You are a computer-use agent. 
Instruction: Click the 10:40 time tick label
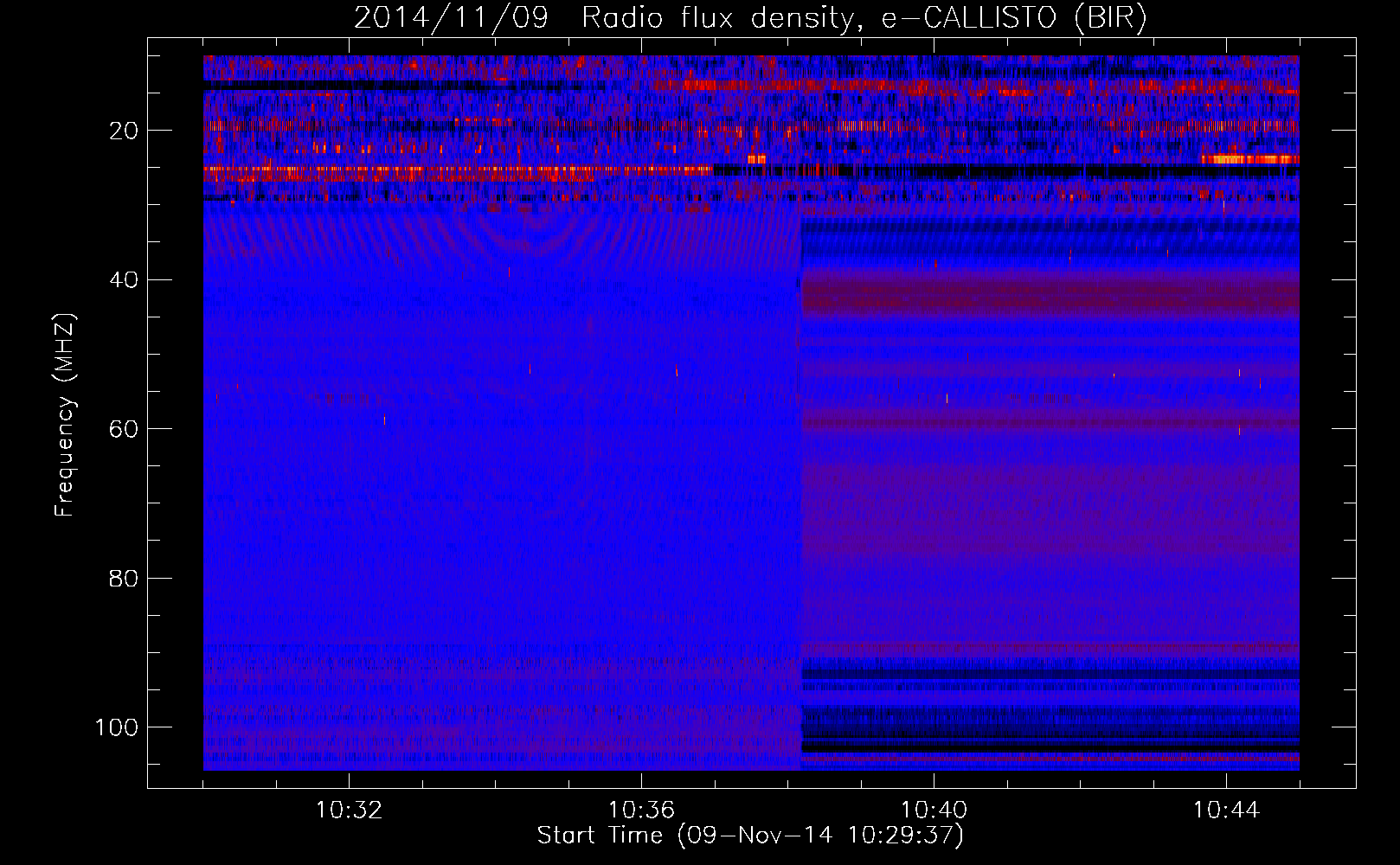pos(934,811)
